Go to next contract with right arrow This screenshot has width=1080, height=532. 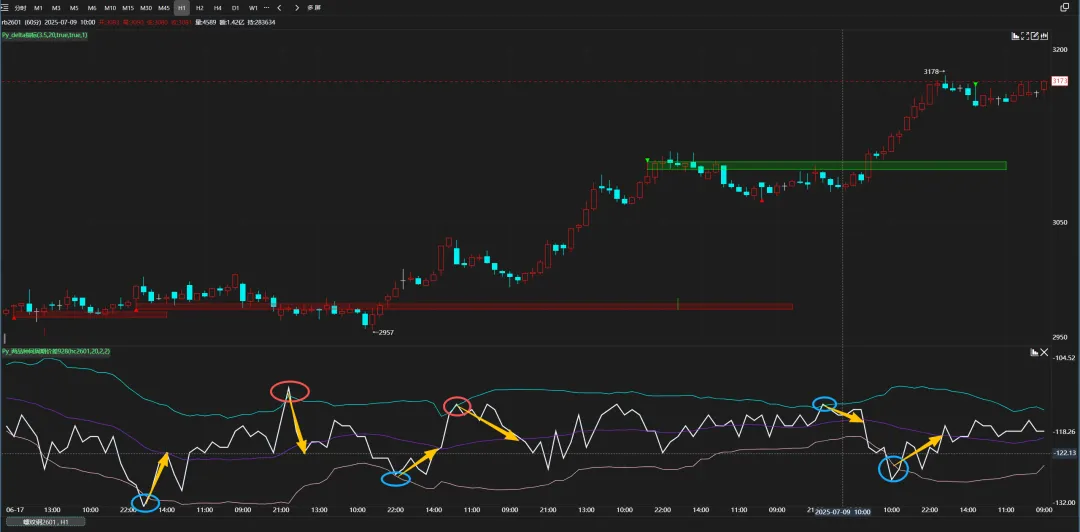coord(296,7)
